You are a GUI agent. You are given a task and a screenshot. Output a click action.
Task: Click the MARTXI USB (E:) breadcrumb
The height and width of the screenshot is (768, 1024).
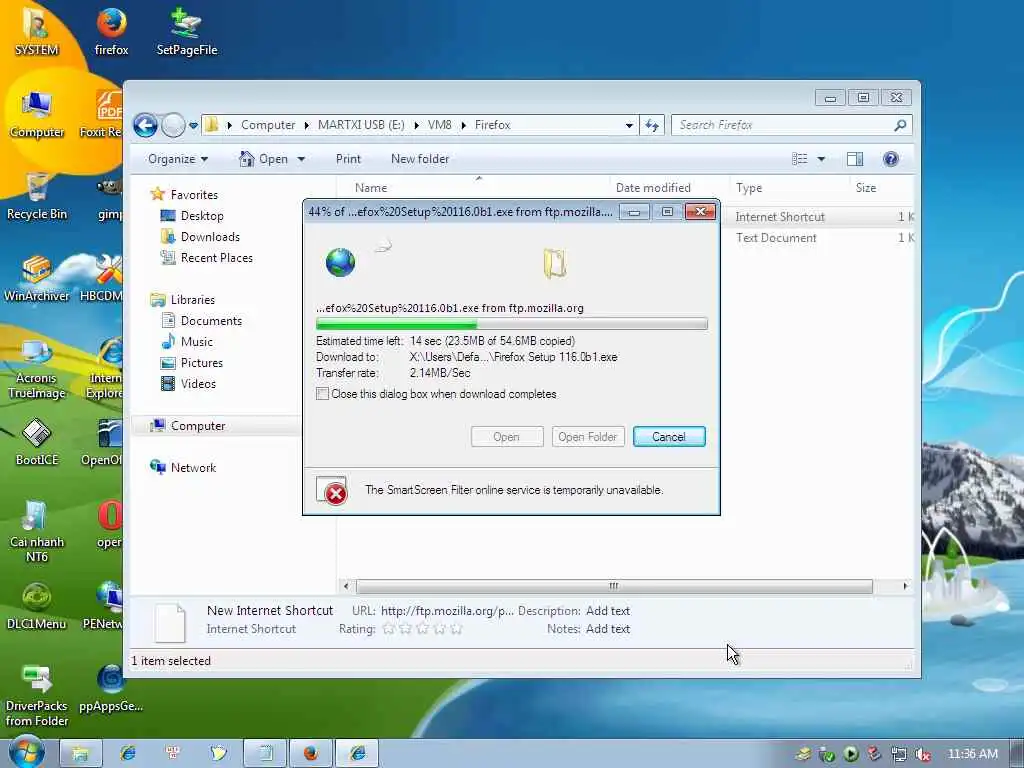pyautogui.click(x=361, y=125)
